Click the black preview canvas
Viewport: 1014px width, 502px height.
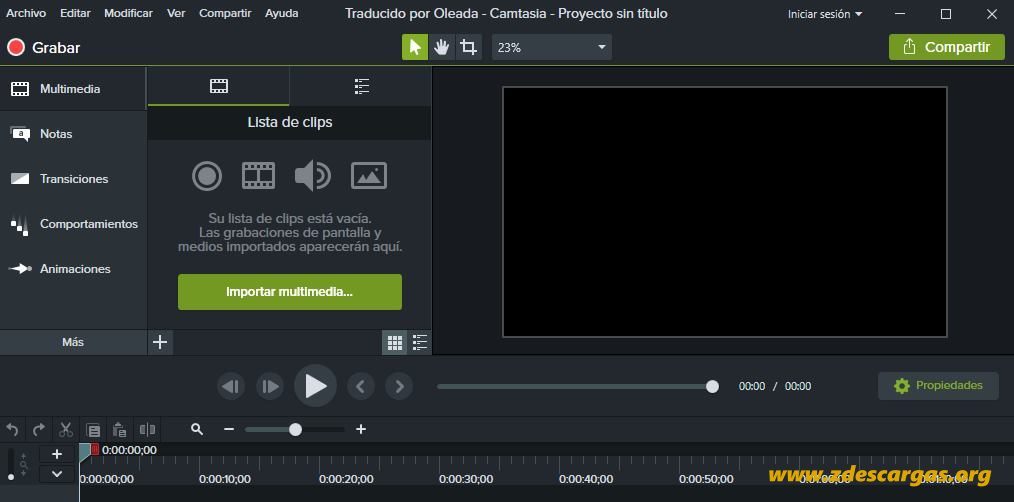point(724,212)
